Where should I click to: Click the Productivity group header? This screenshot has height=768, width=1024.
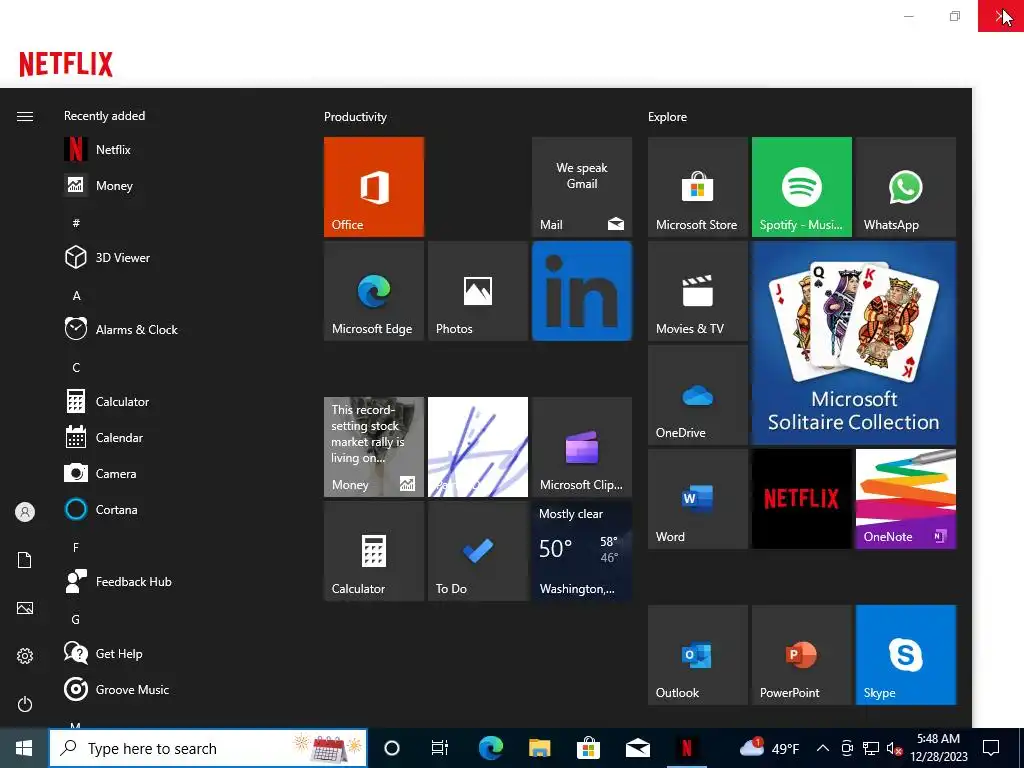[355, 117]
